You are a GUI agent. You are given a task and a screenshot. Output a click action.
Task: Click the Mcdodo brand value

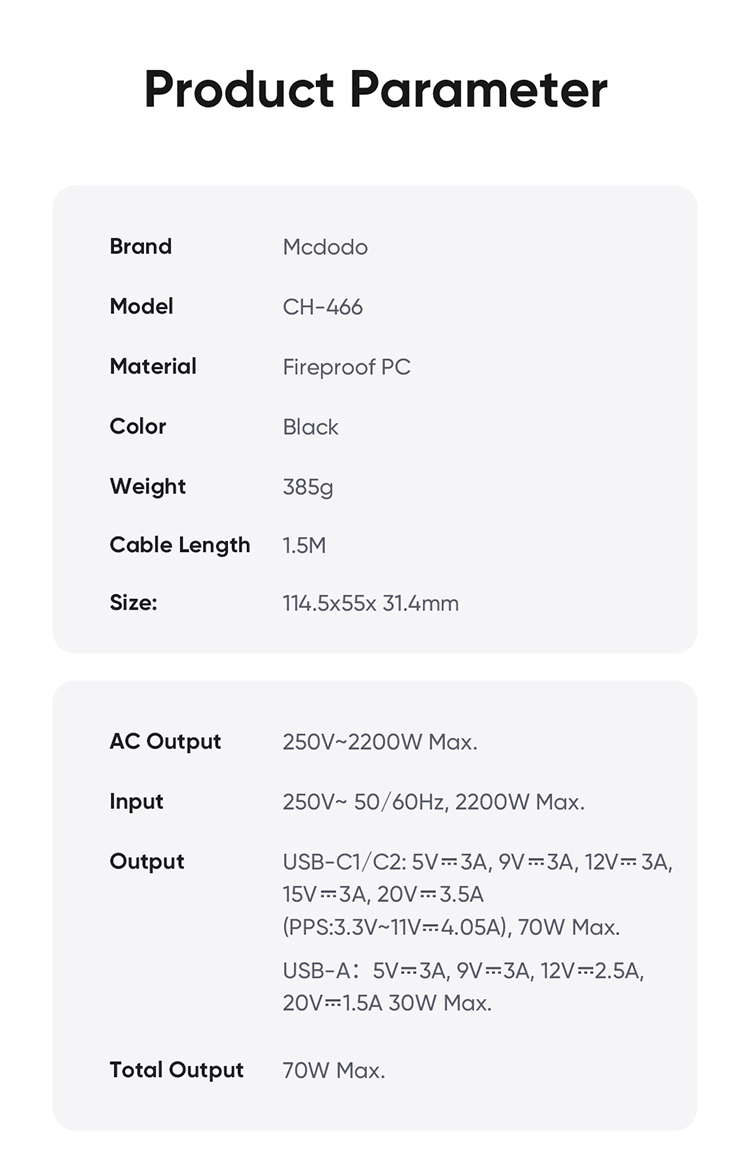(325, 247)
